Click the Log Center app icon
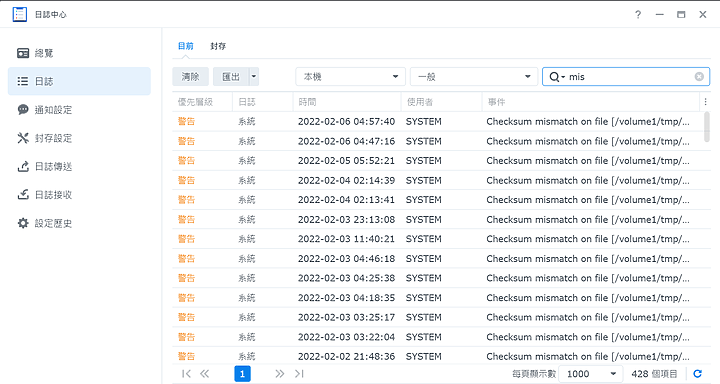Screen dimensions: 720x384 tap(20, 14)
